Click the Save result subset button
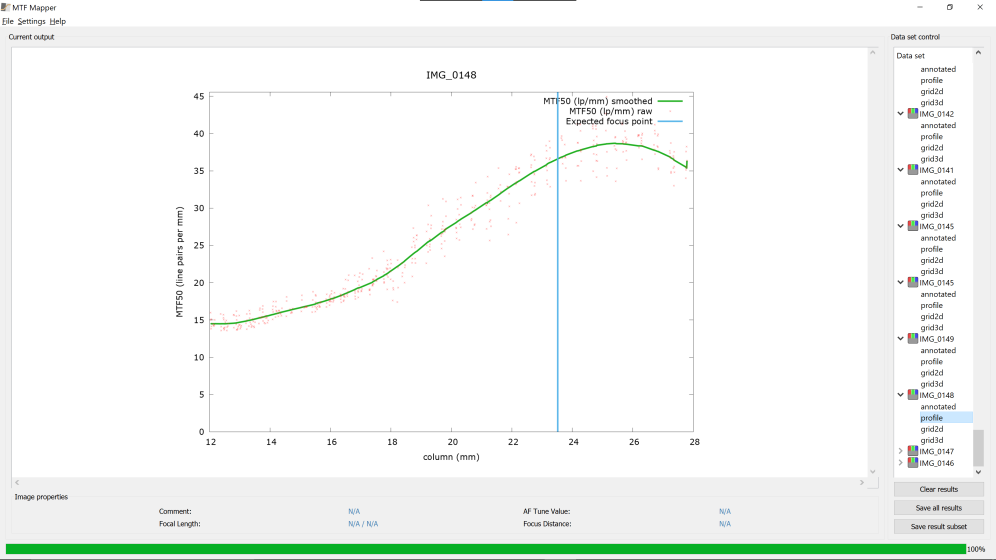This screenshot has height=560, width=996. pos(938,526)
